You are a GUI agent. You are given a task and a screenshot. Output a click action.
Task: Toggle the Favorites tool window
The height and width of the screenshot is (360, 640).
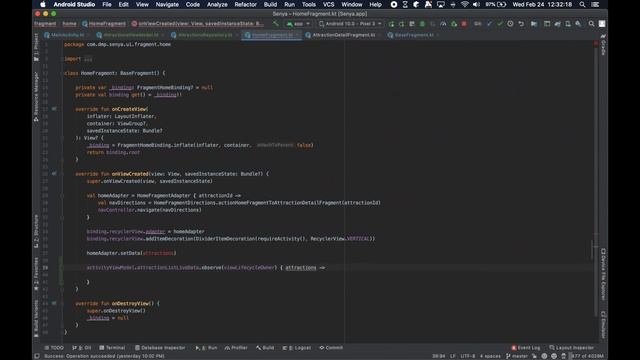36,274
